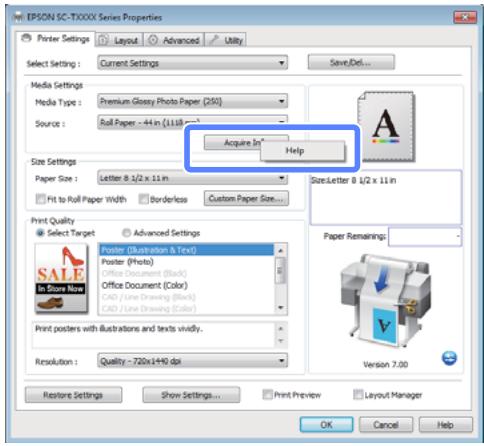484x446 pixels.
Task: Click the Restore Settings button
Action: pos(73,395)
